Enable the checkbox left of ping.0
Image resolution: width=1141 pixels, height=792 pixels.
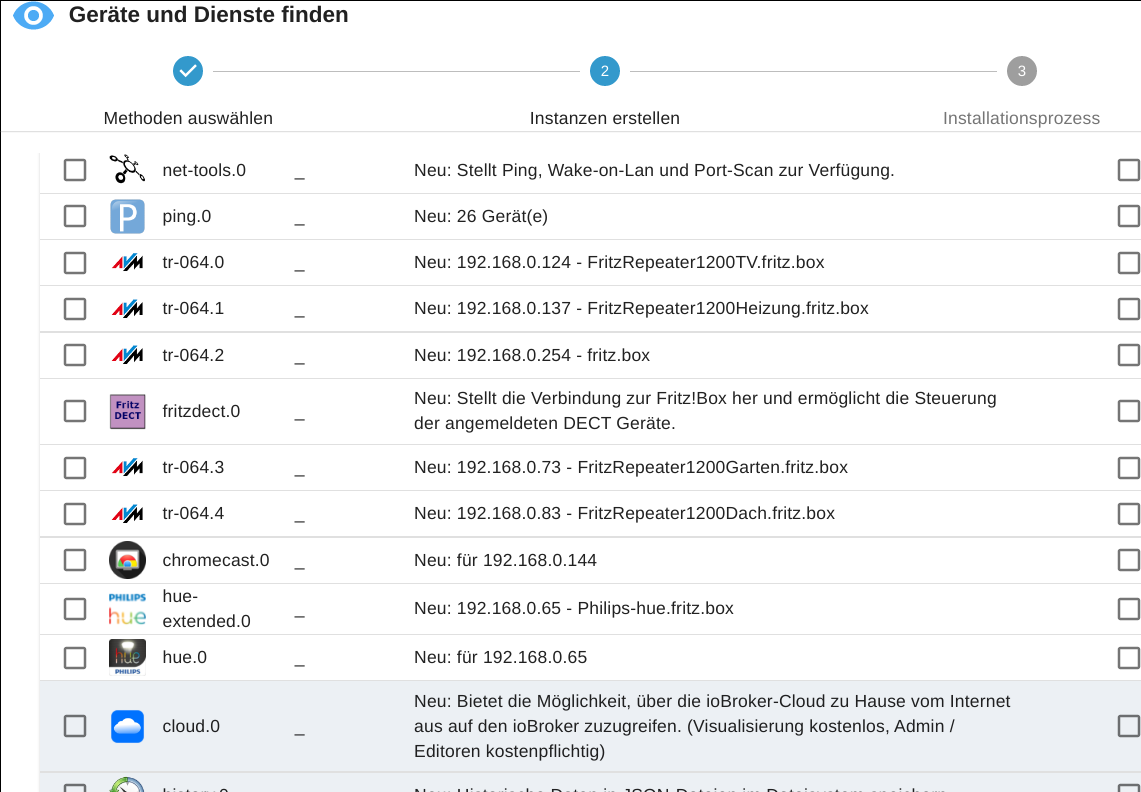[x=75, y=216]
